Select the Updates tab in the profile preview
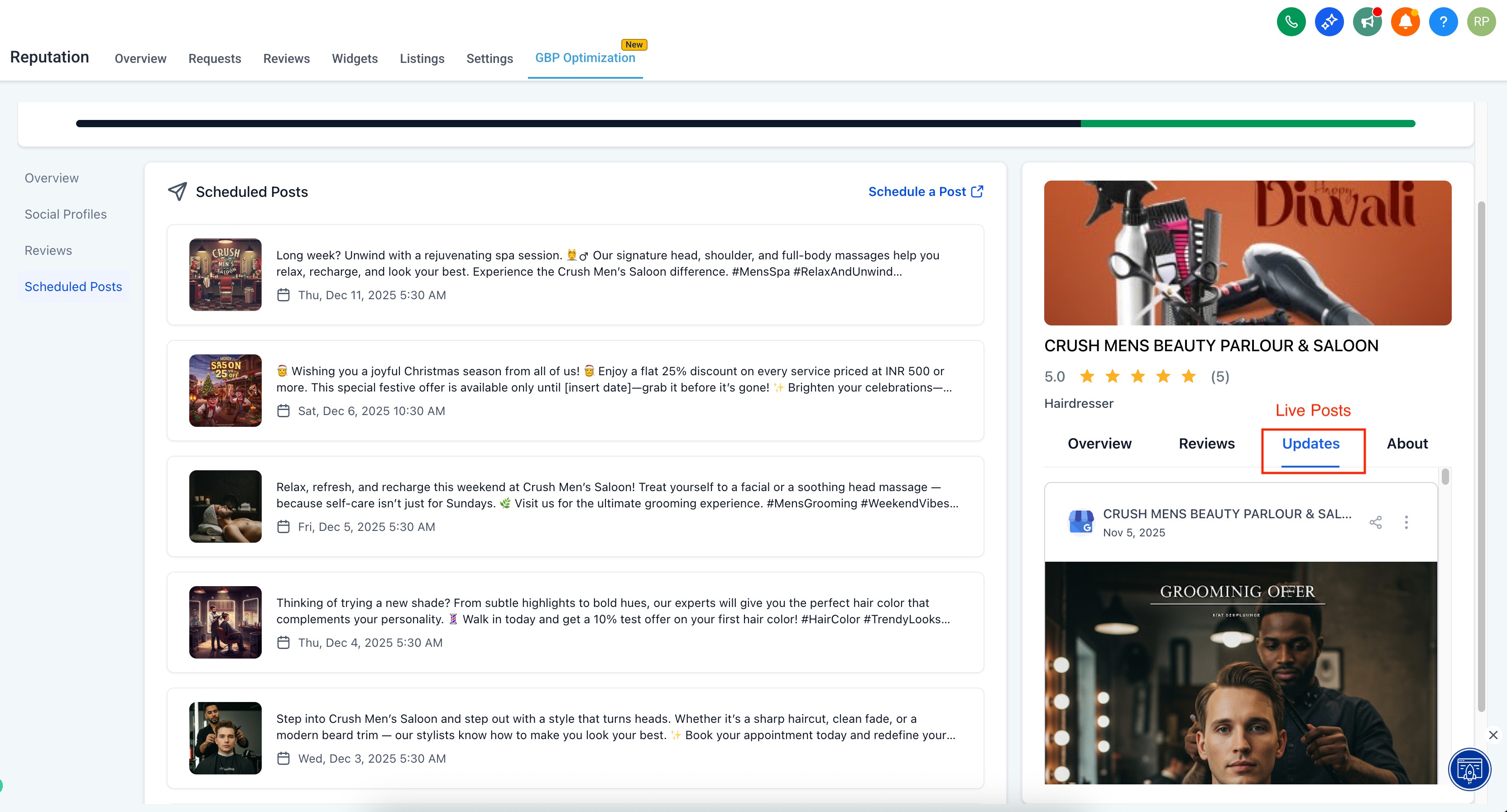 tap(1310, 444)
